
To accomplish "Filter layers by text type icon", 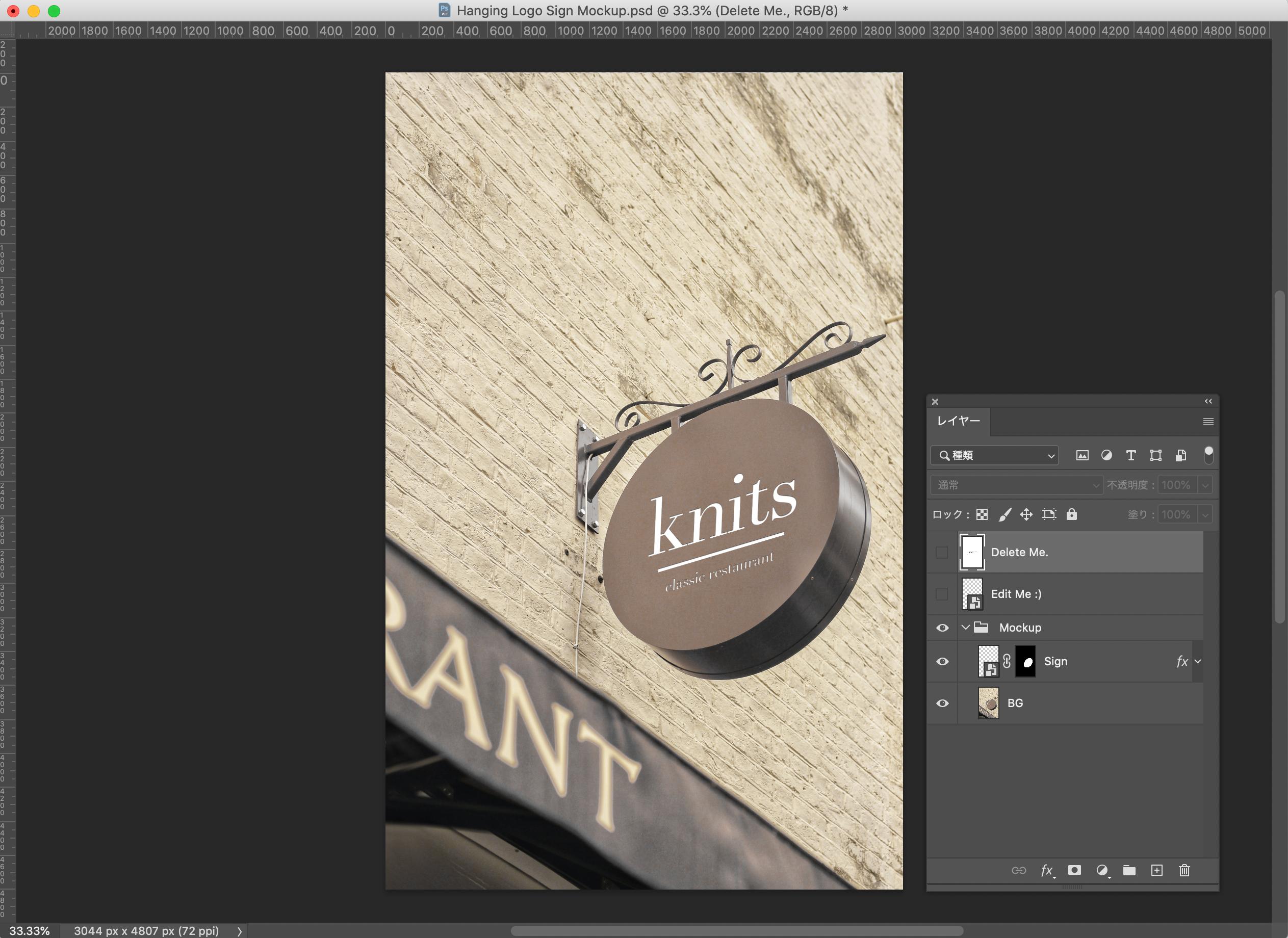I will (1130, 455).
